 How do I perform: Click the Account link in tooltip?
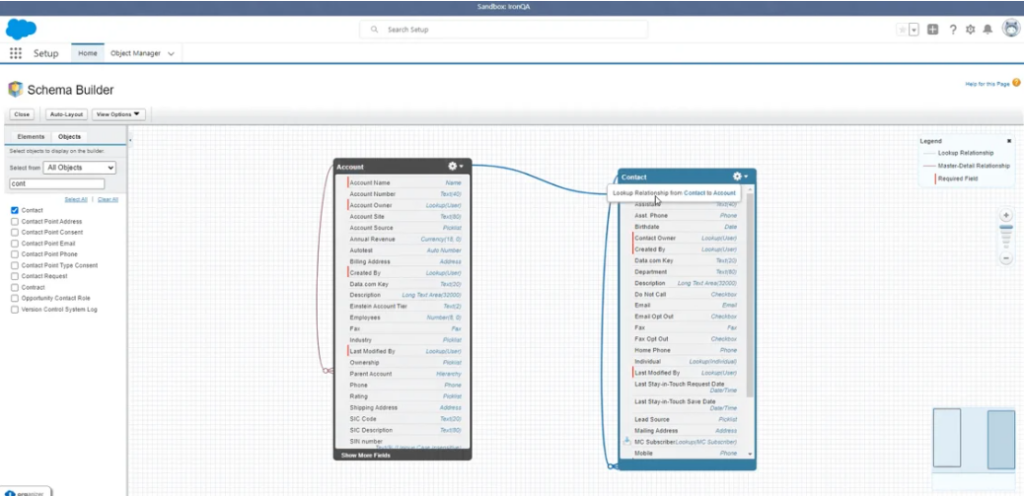coord(724,193)
